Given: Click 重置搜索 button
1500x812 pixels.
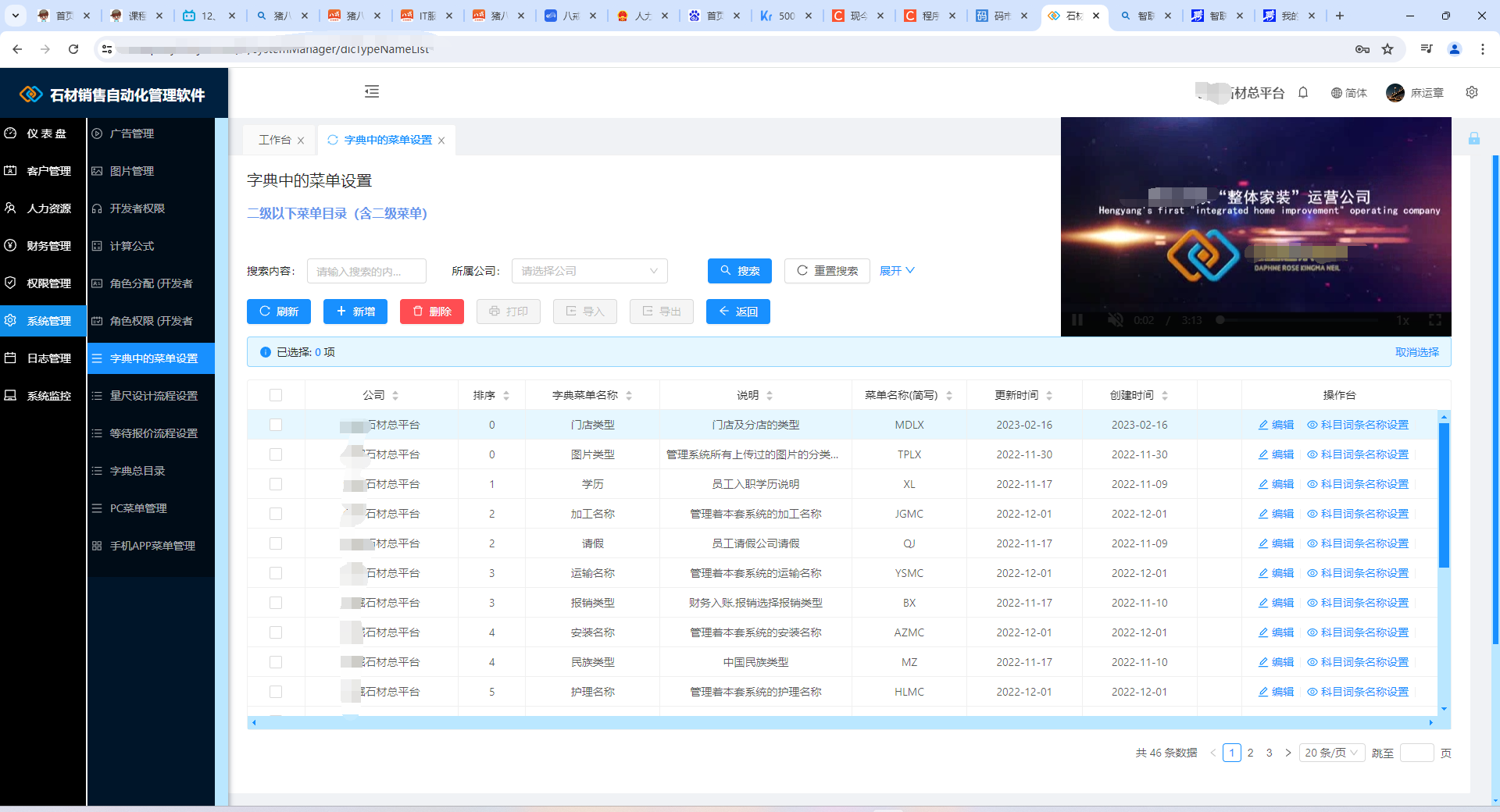Looking at the screenshot, I should coord(827,271).
